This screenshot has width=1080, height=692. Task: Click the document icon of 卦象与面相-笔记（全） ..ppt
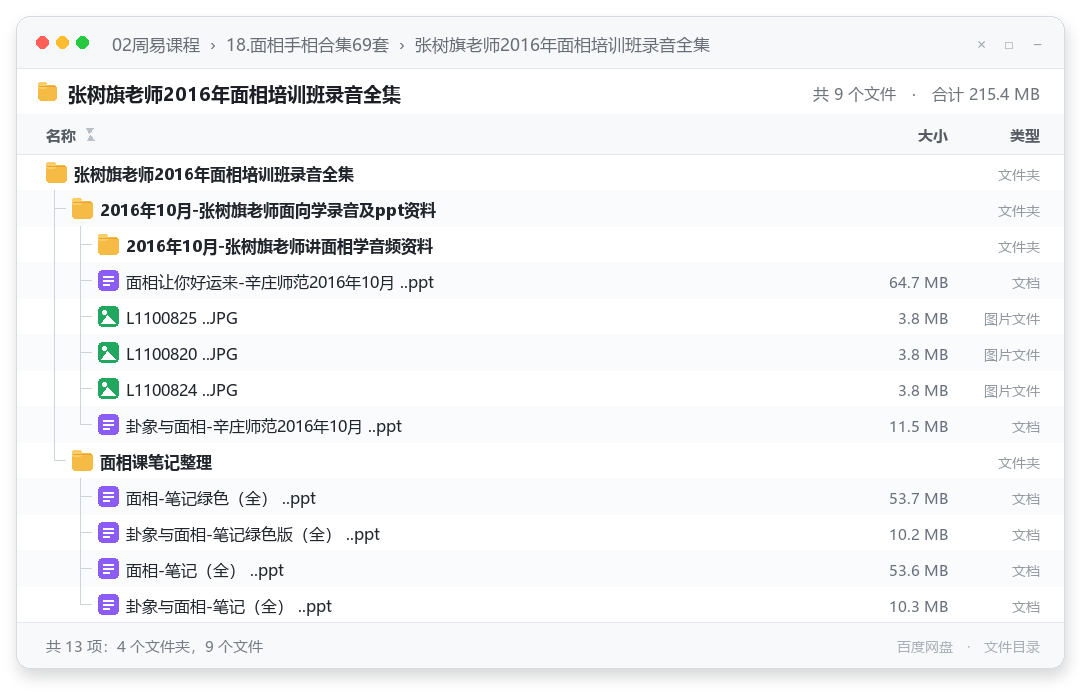pos(108,605)
